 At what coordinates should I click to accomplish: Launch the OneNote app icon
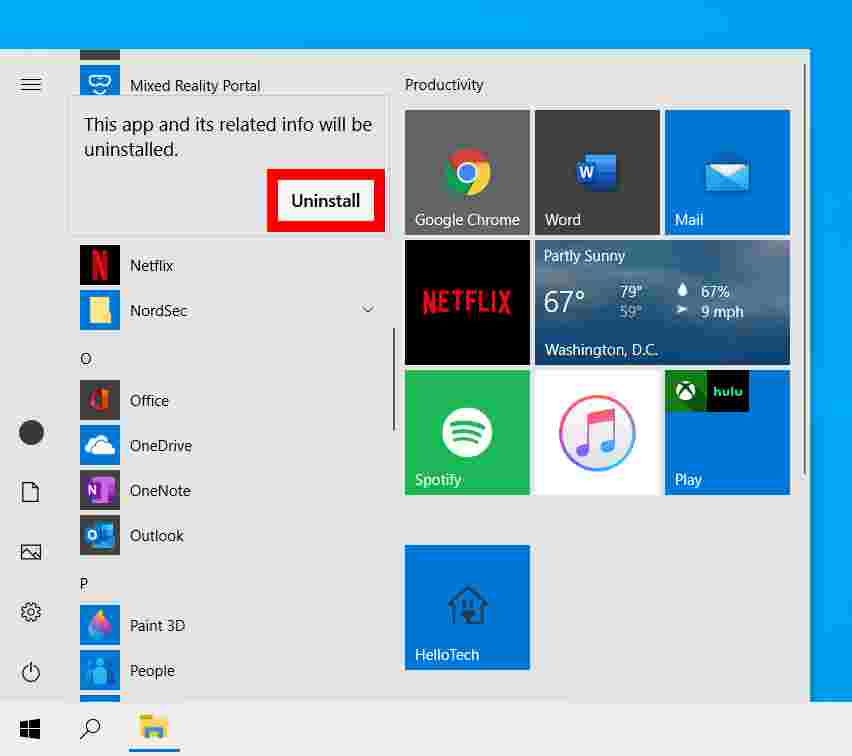(100, 490)
